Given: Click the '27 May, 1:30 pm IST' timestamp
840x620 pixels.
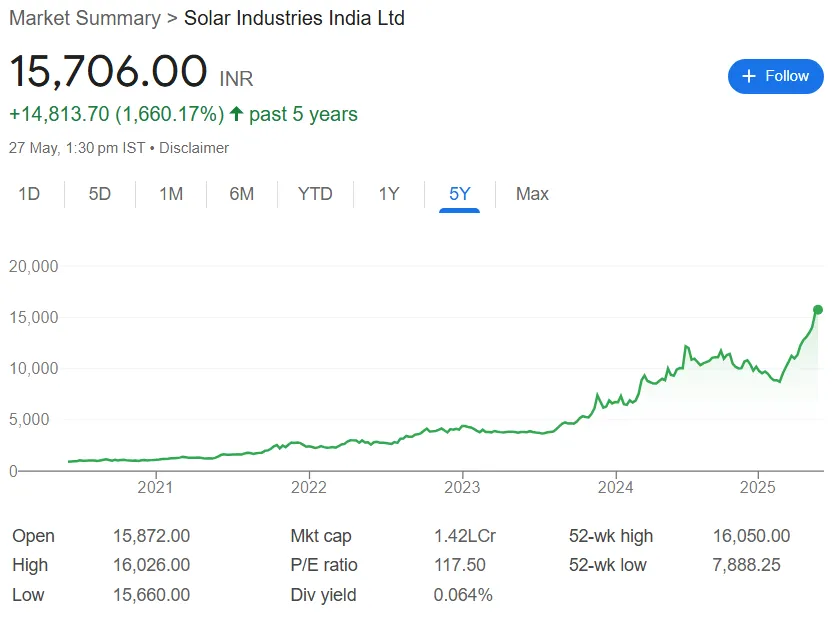Looking at the screenshot, I should point(77,148).
